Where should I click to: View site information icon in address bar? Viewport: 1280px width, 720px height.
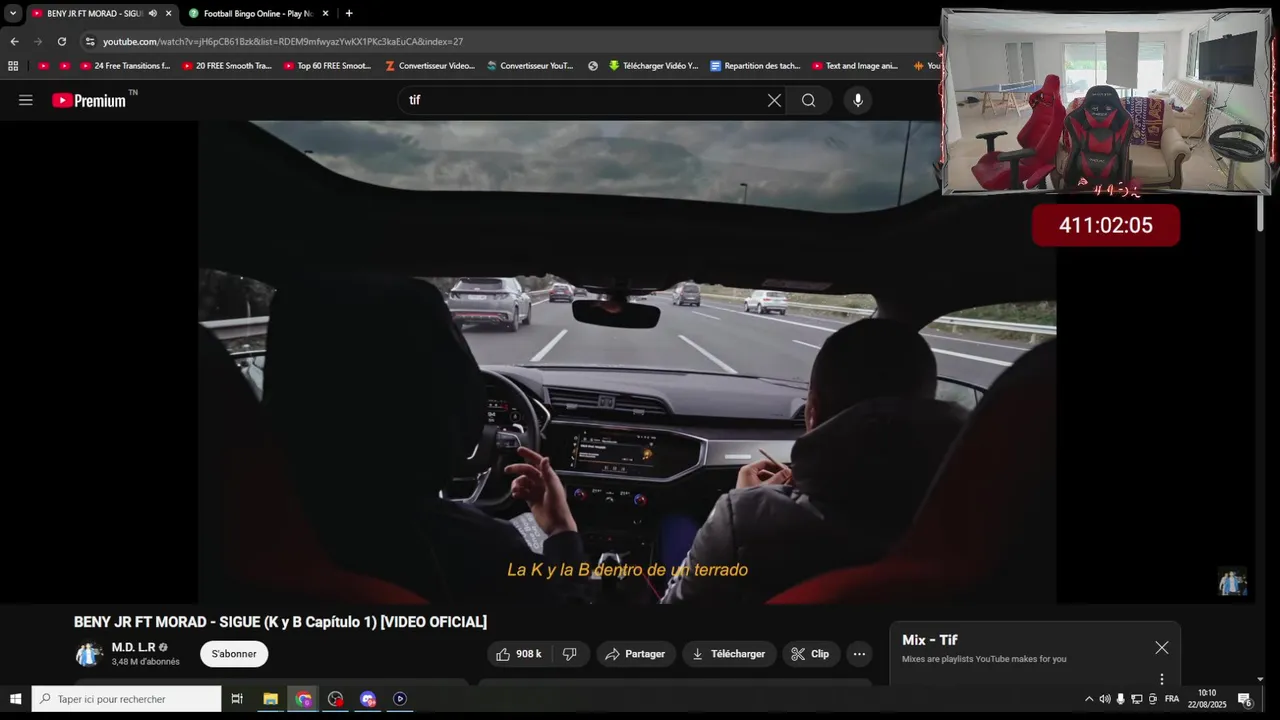pos(90,41)
